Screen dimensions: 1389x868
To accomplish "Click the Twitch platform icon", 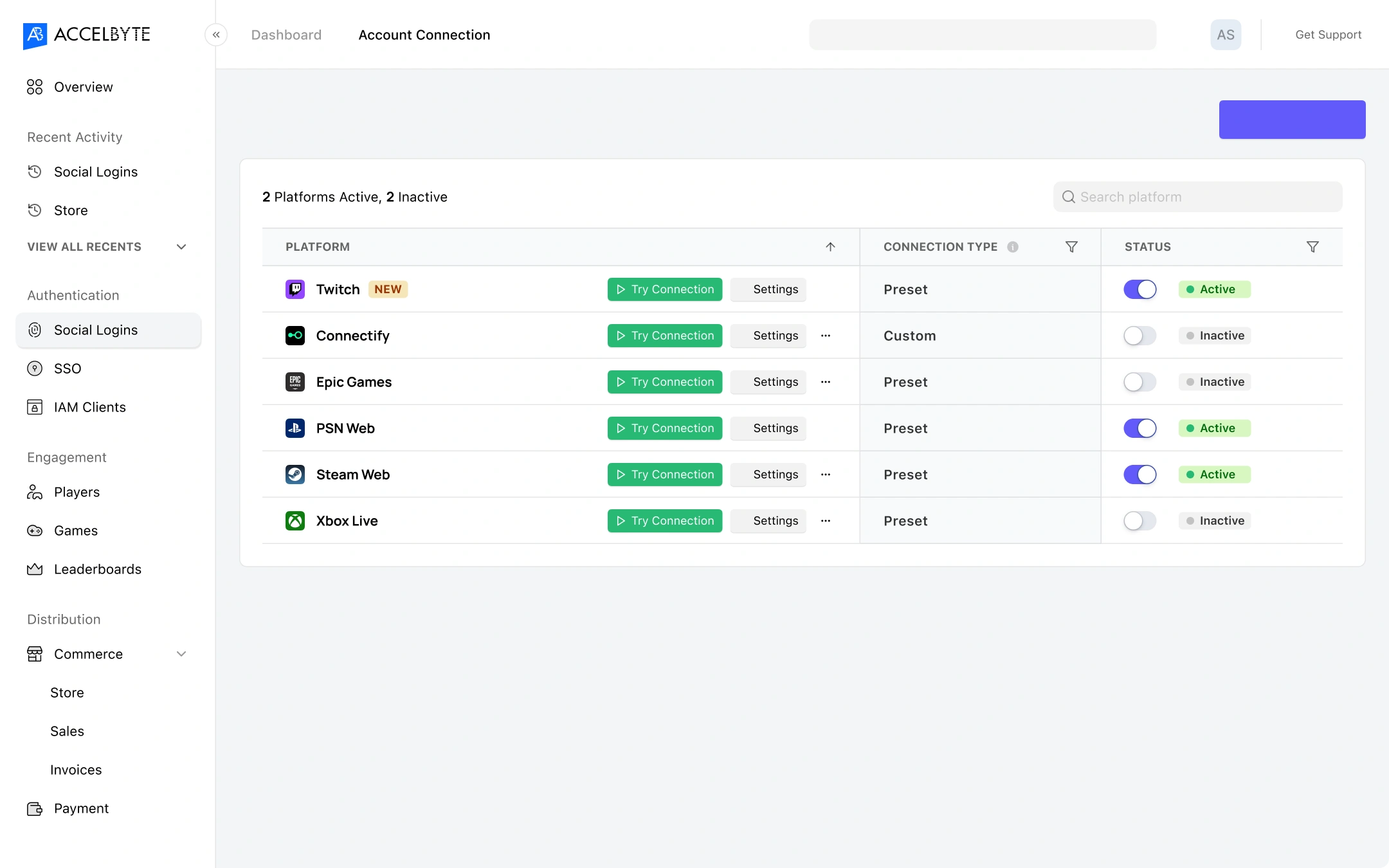I will pos(295,289).
